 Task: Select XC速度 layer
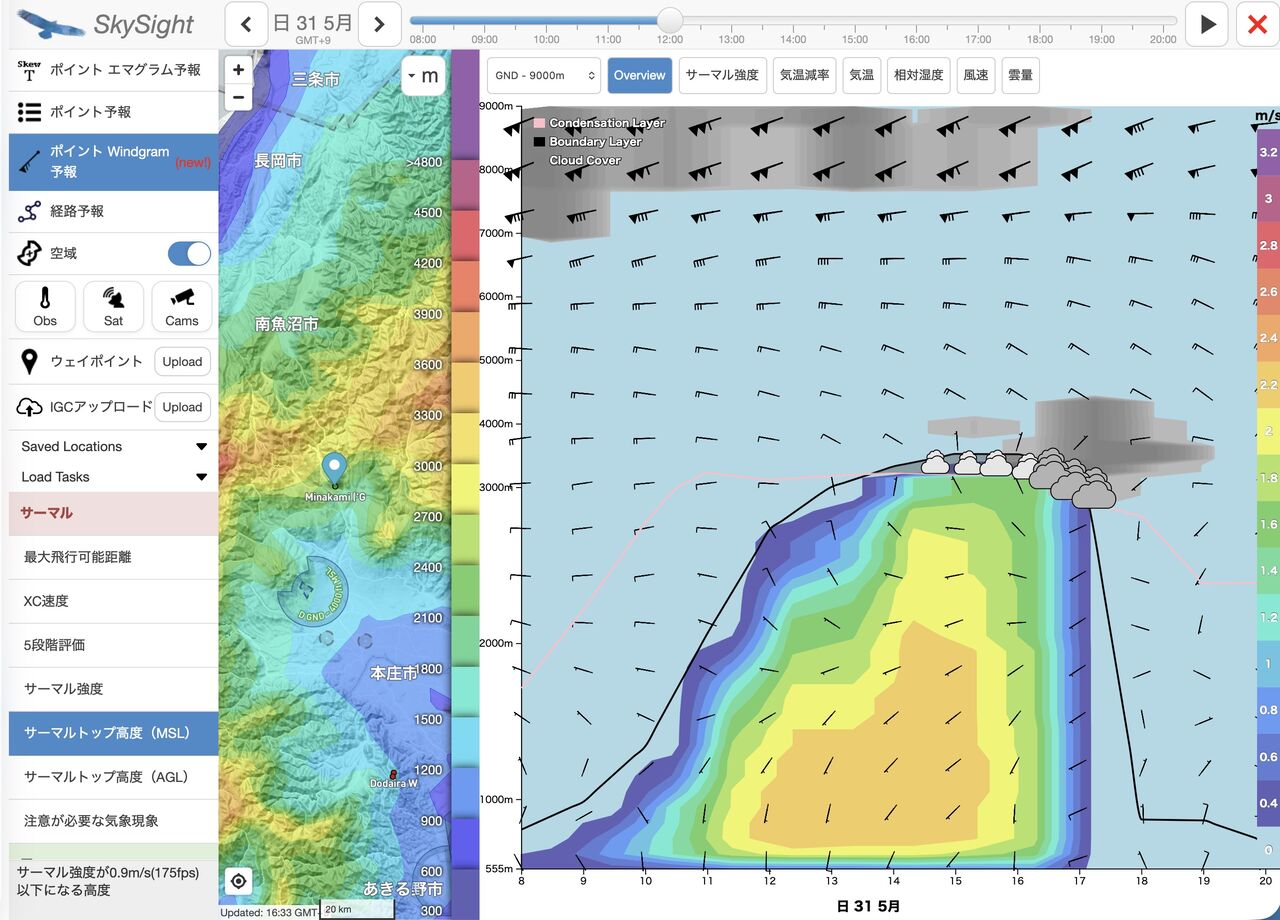(113, 601)
